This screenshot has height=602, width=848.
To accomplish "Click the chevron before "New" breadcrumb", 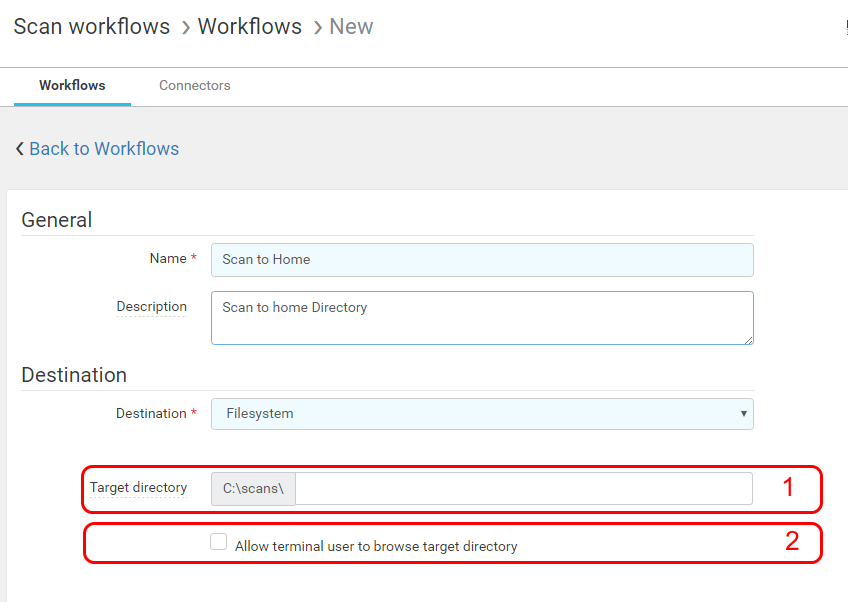I will click(x=317, y=28).
